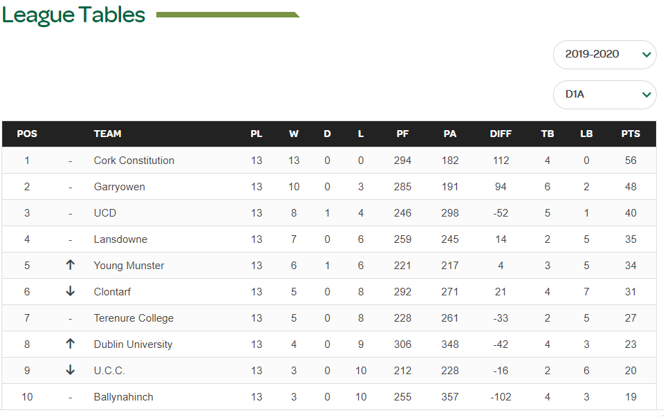Click the up arrow beside Dublin University
The height and width of the screenshot is (417, 664).
[x=70, y=344]
